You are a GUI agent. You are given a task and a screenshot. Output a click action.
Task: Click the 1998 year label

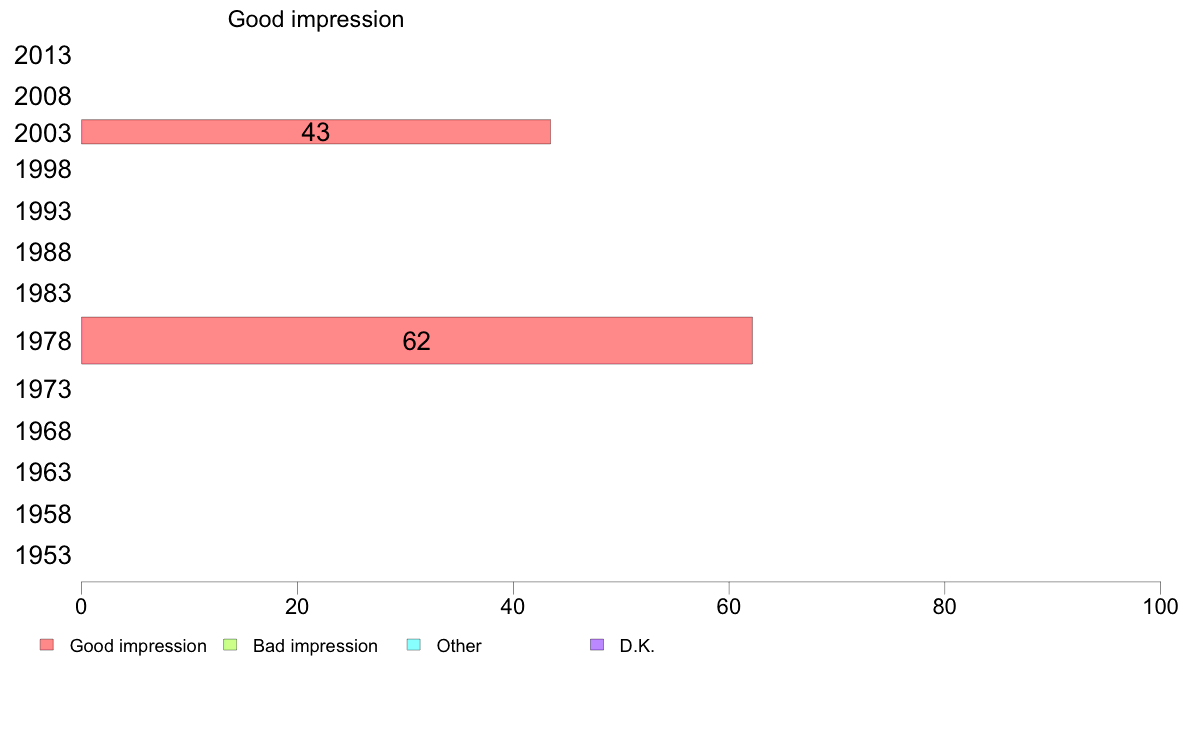click(43, 169)
